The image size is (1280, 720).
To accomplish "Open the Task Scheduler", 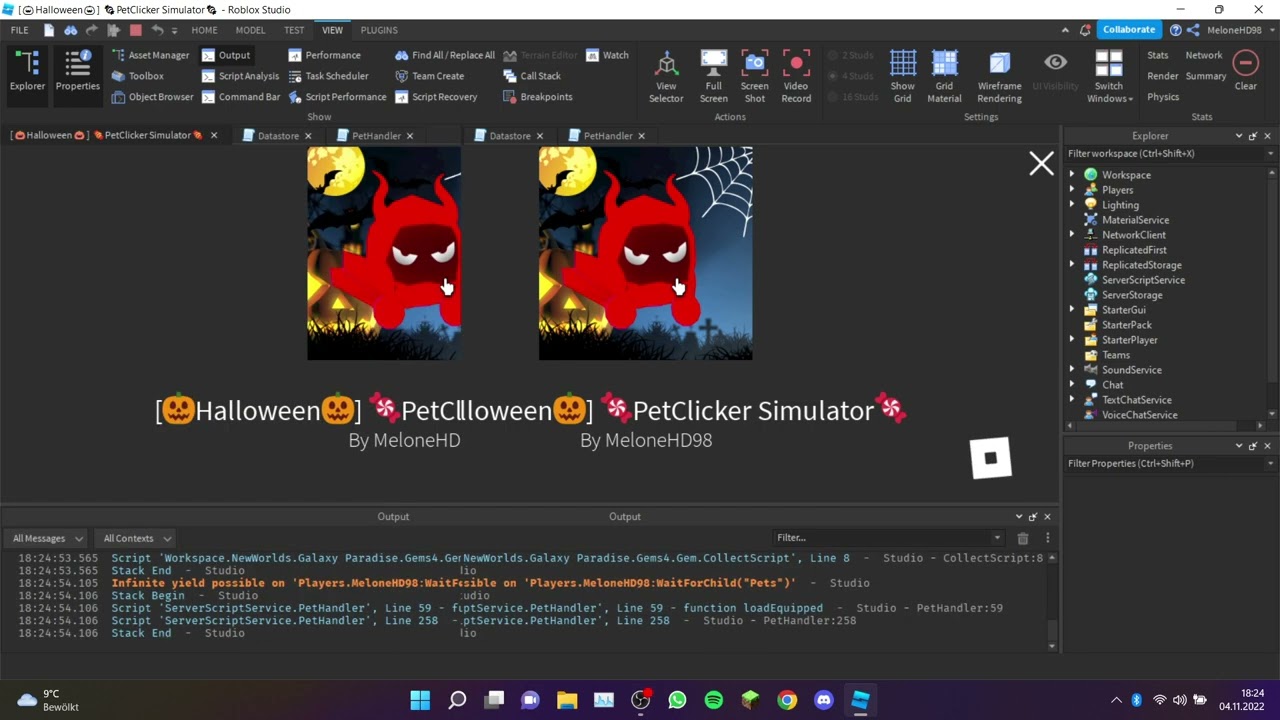I will point(328,76).
